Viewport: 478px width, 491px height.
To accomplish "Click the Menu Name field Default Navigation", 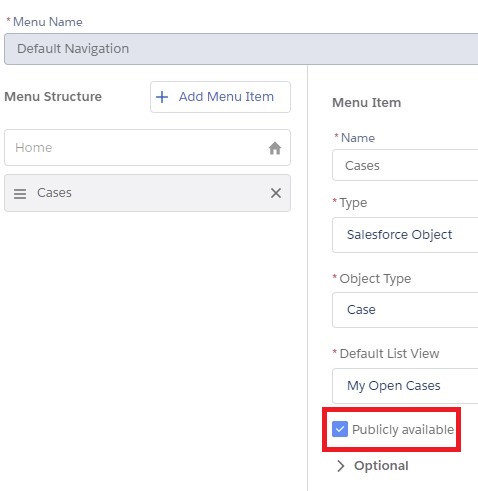I will [241, 49].
